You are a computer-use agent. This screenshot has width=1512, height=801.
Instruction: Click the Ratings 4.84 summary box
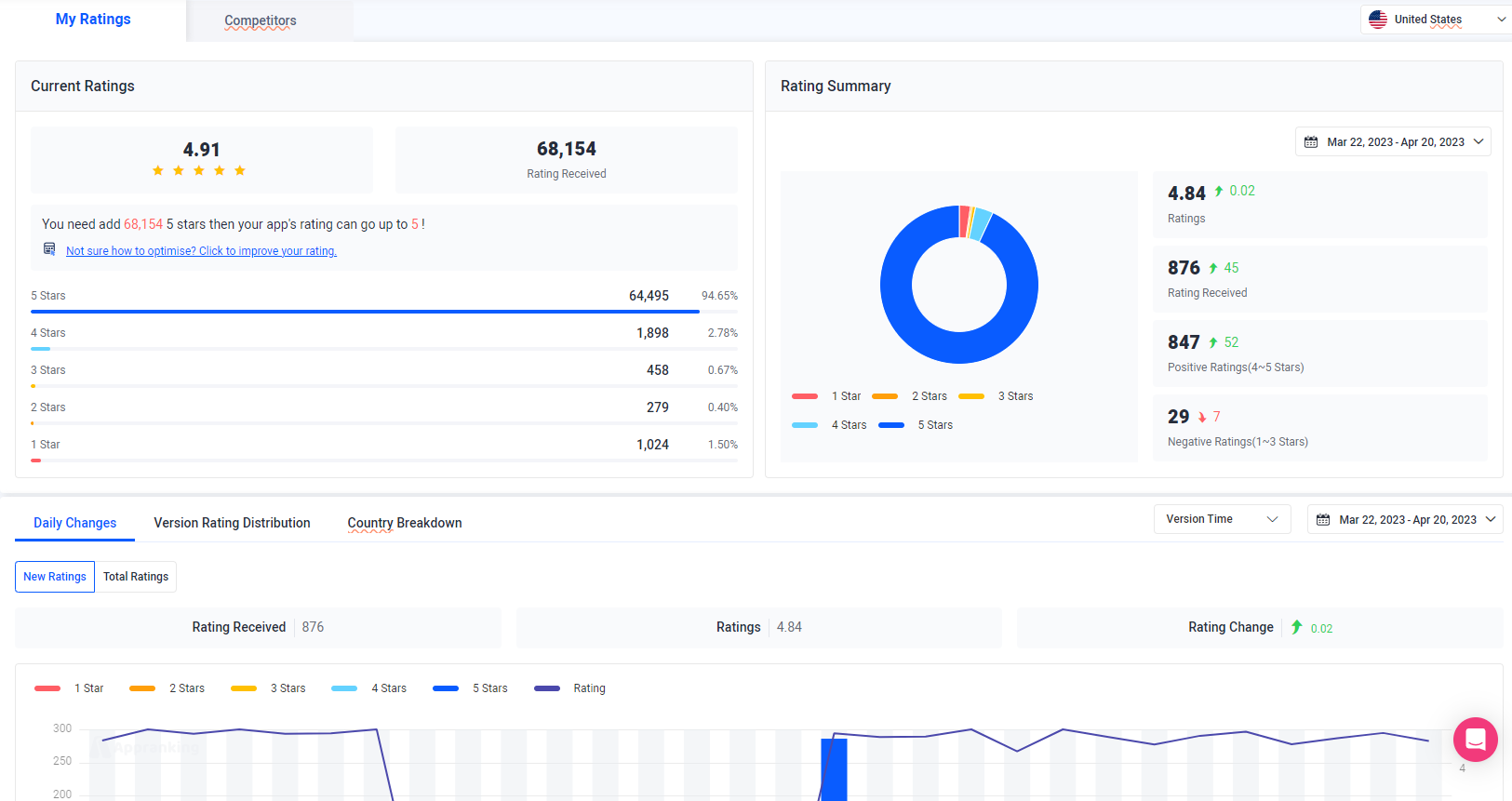point(758,628)
